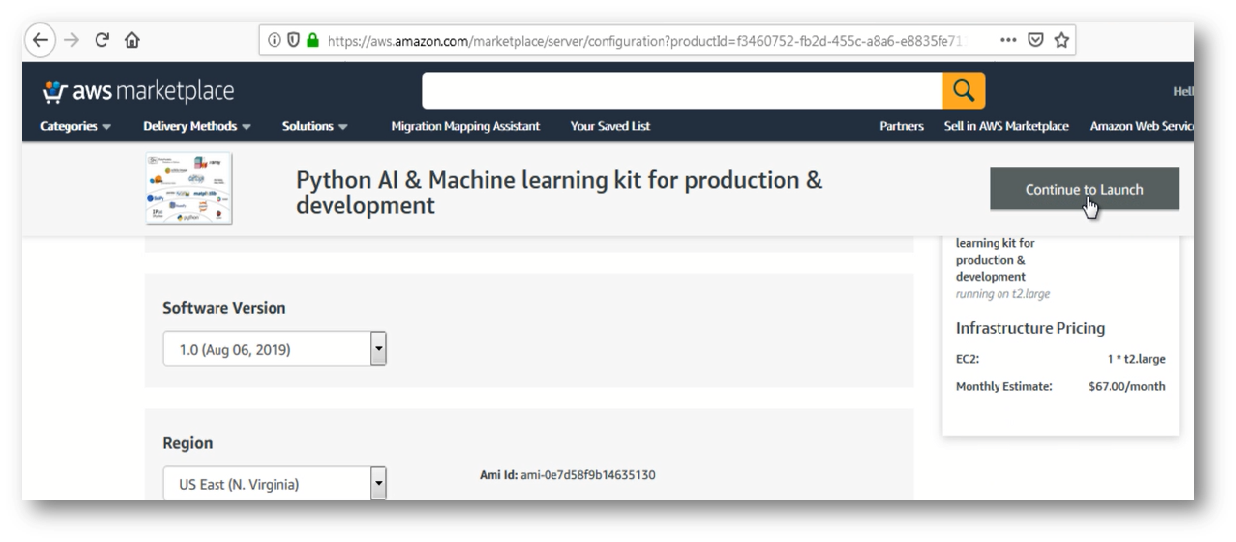Click the Marketplace search input field
Image resolution: width=1236 pixels, height=542 pixels.
(x=682, y=91)
